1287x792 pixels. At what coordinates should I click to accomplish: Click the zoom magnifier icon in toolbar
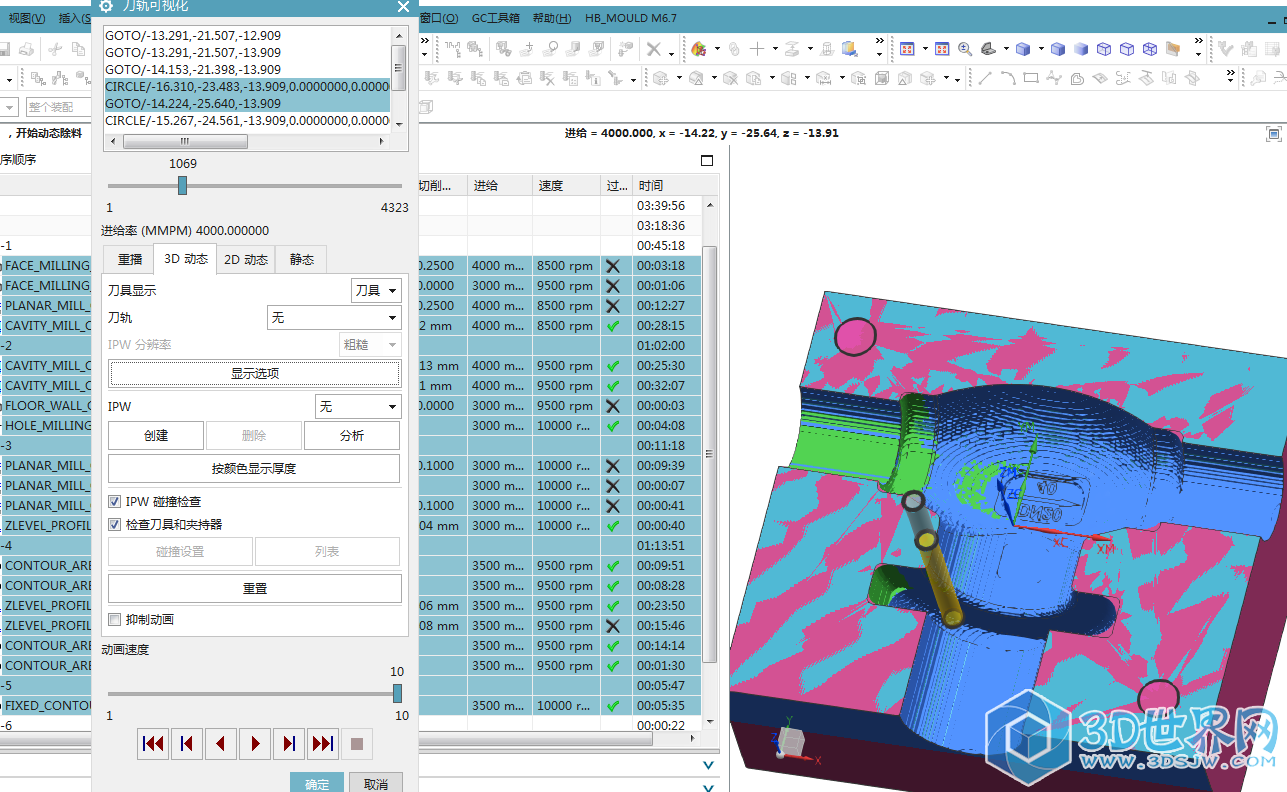(964, 48)
